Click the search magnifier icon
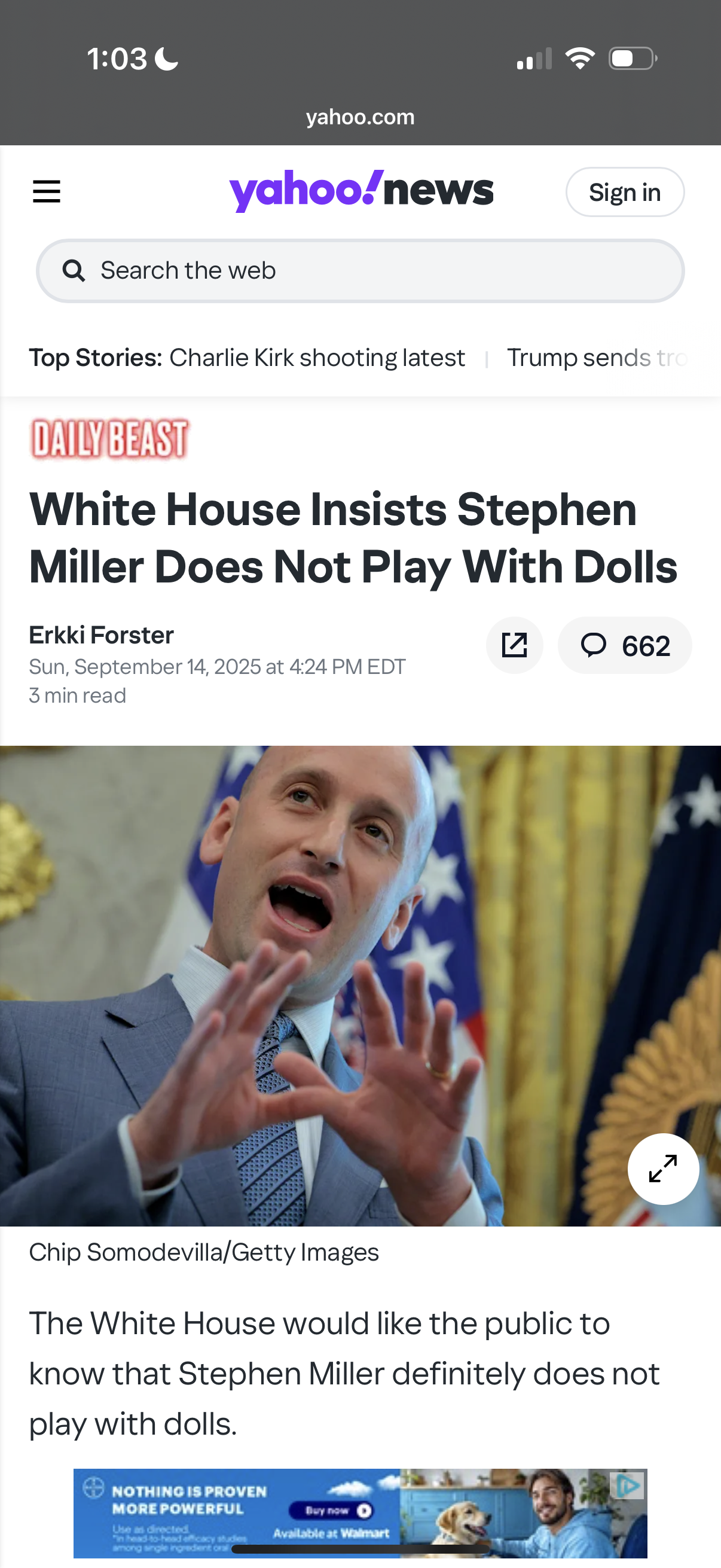 tap(74, 270)
